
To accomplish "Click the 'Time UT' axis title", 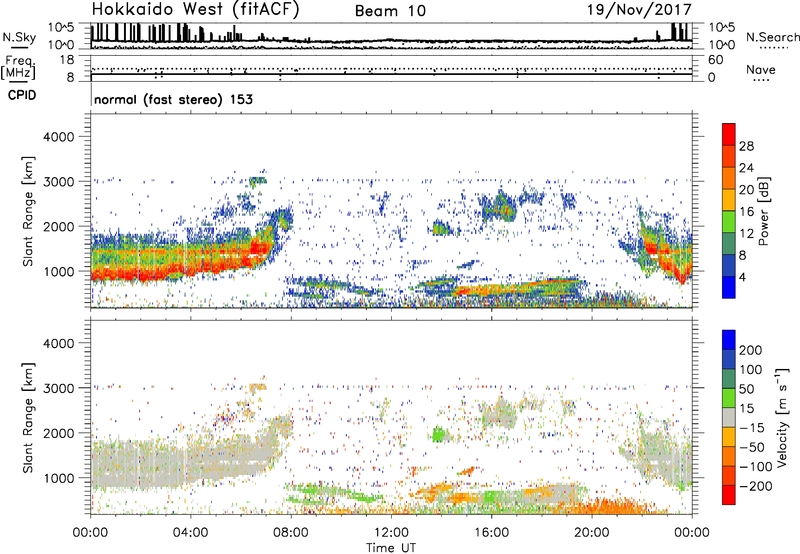I will click(391, 548).
